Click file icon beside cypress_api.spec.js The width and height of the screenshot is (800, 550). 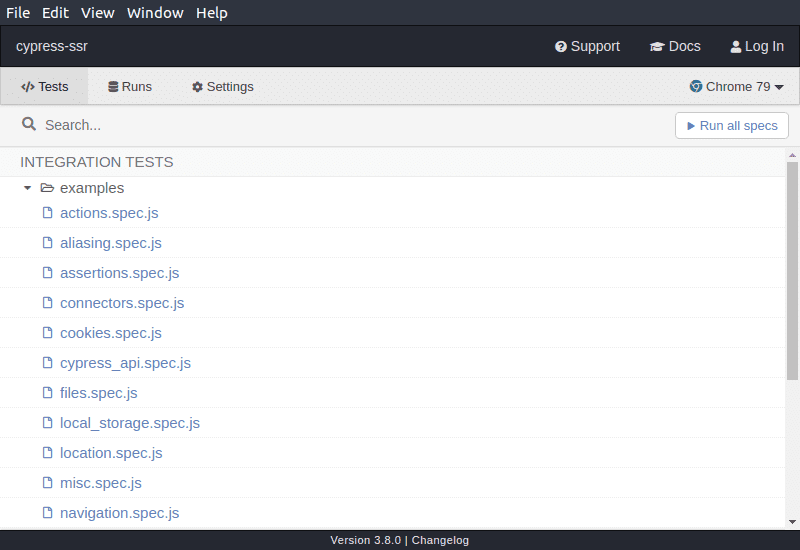click(x=47, y=362)
